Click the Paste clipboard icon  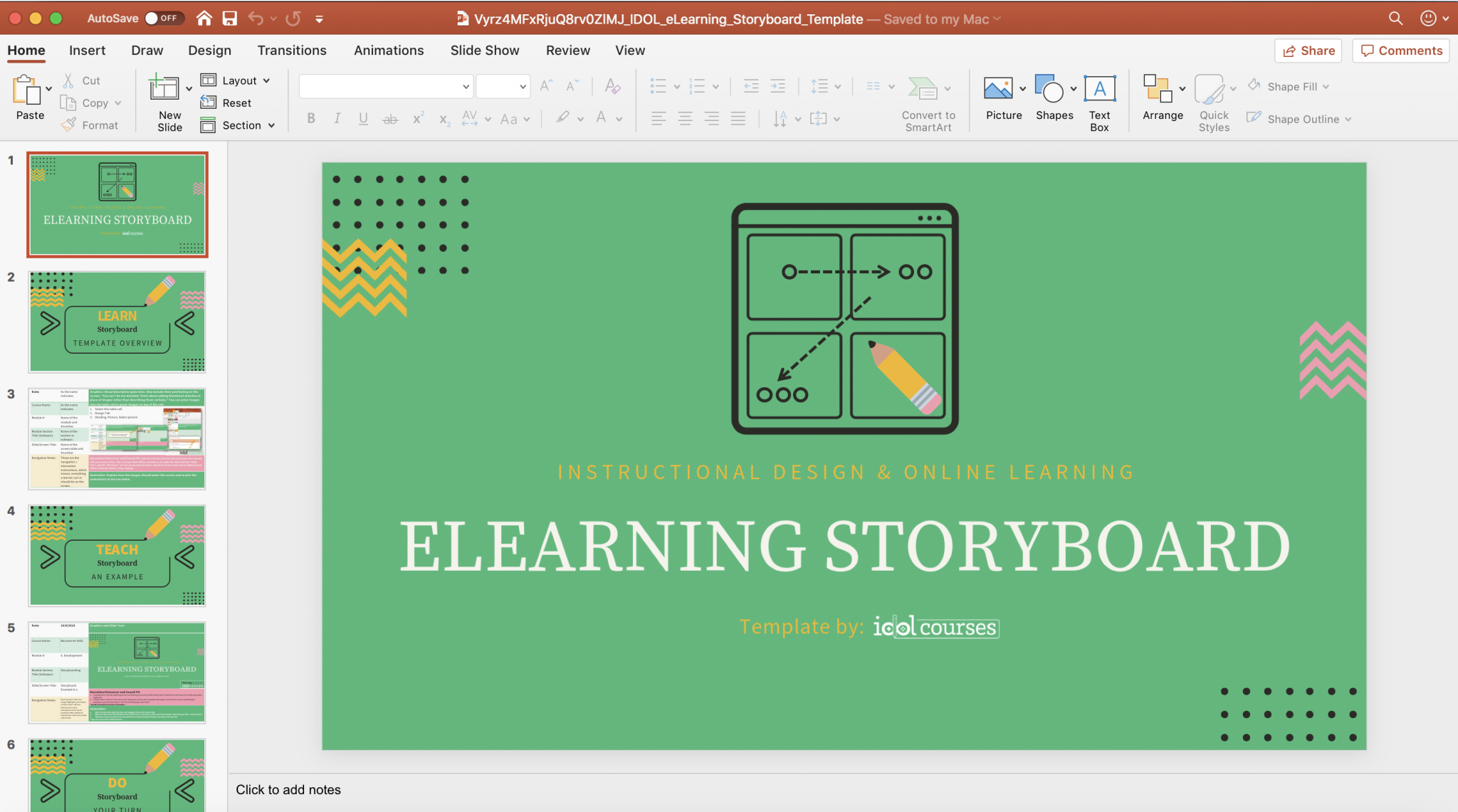coord(26,91)
